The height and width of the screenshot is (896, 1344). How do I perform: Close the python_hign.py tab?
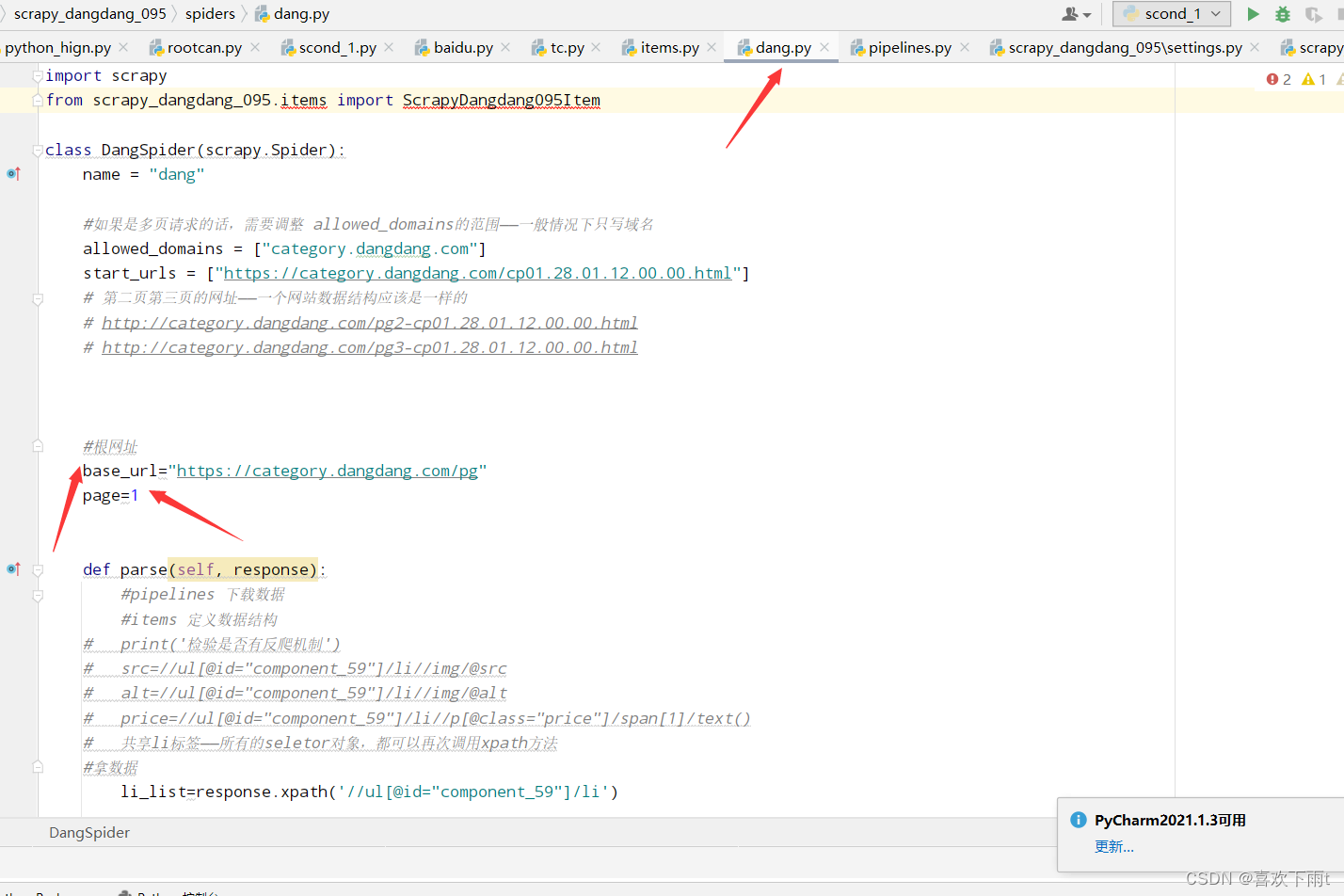pos(123,47)
